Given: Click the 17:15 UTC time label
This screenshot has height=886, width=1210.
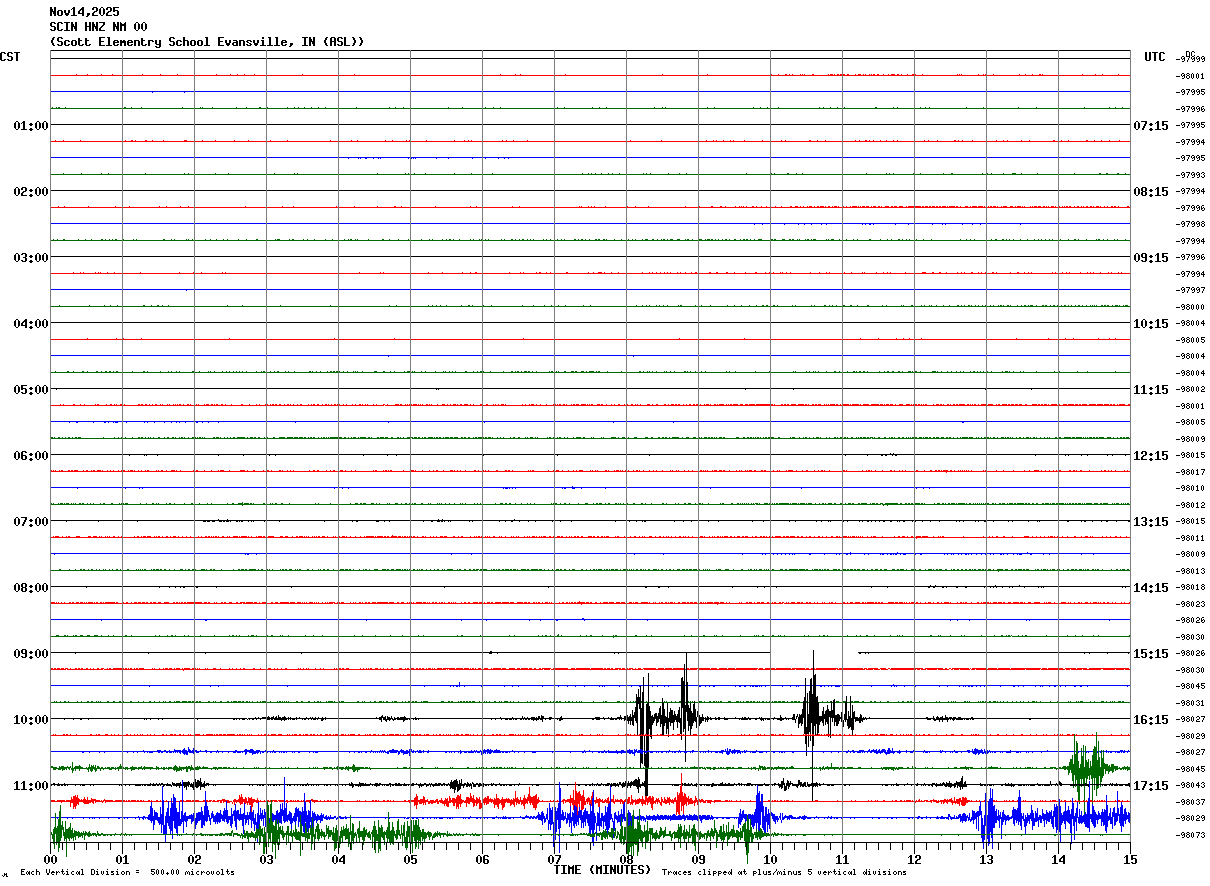Looking at the screenshot, I should (1151, 785).
